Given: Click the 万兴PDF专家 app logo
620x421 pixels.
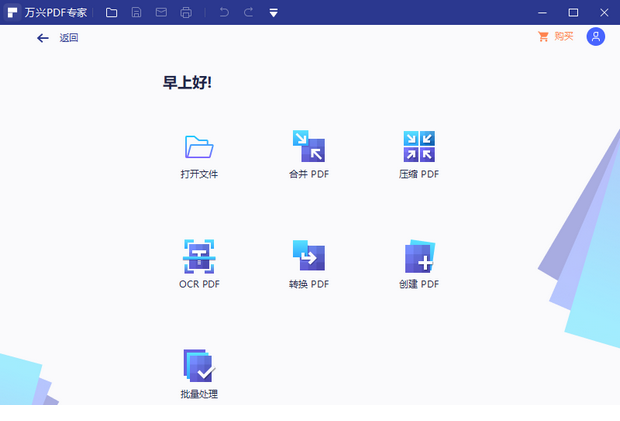Looking at the screenshot, I should point(12,13).
